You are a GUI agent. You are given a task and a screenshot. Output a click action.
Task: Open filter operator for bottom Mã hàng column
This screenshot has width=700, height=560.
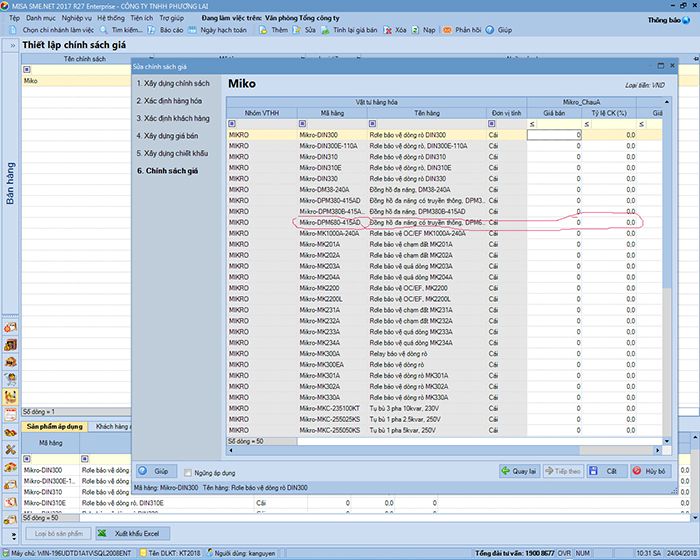click(x=27, y=459)
